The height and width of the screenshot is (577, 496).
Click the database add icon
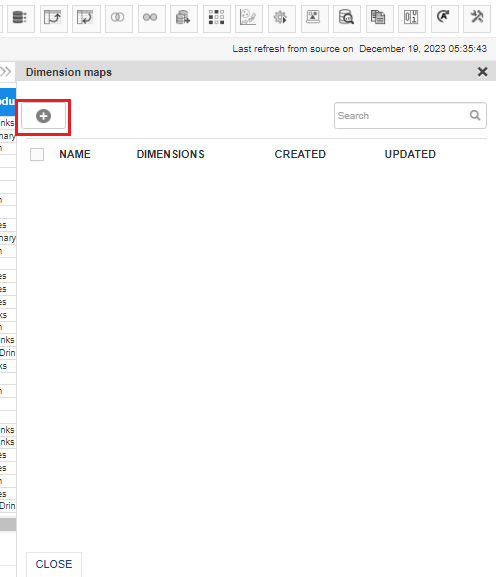184,18
